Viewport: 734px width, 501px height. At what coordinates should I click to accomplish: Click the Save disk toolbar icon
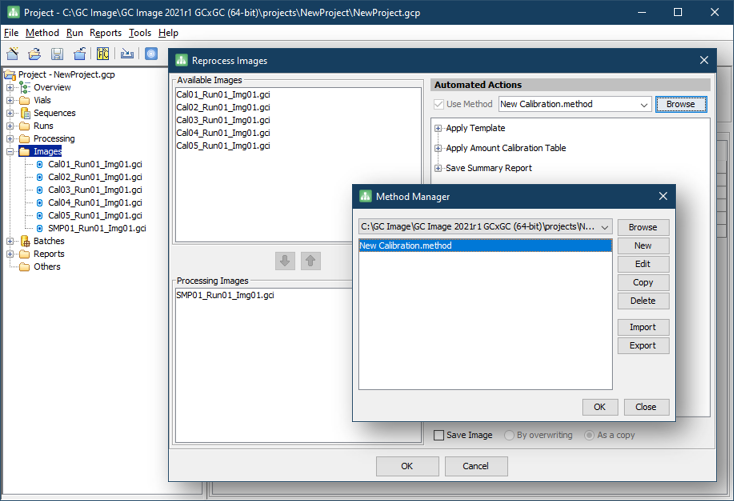pos(57,53)
